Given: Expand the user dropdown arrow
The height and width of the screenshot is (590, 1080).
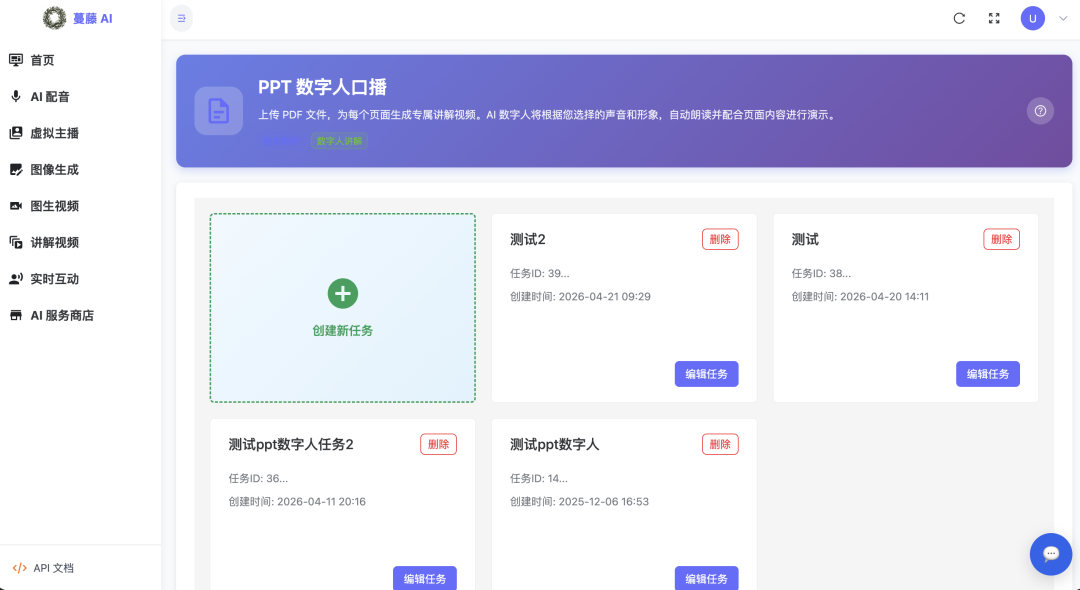Looking at the screenshot, I should click(1063, 19).
